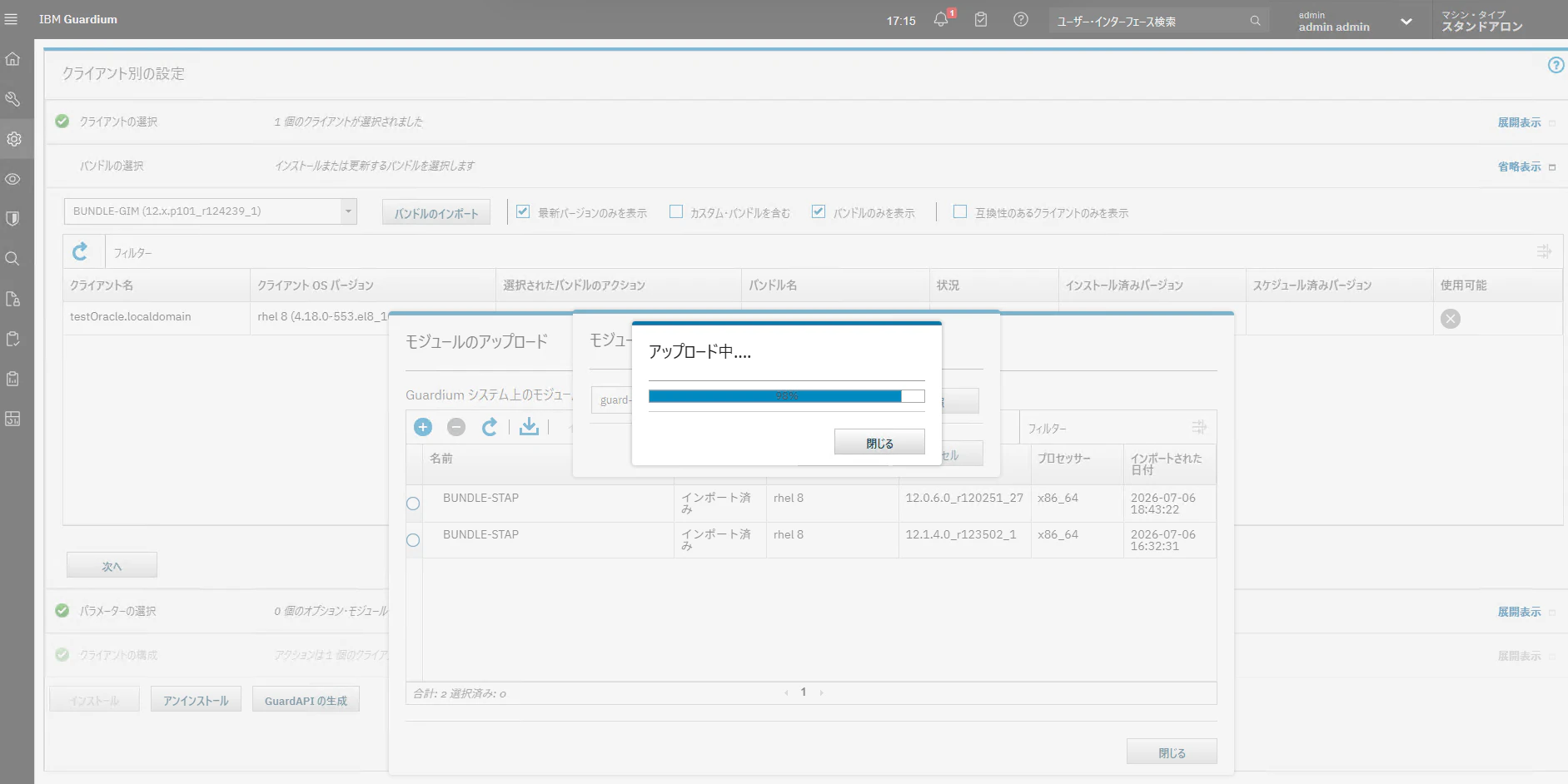Close the モジュールのアップロード dialog
Image resolution: width=1568 pixels, height=784 pixels.
pyautogui.click(x=1172, y=752)
